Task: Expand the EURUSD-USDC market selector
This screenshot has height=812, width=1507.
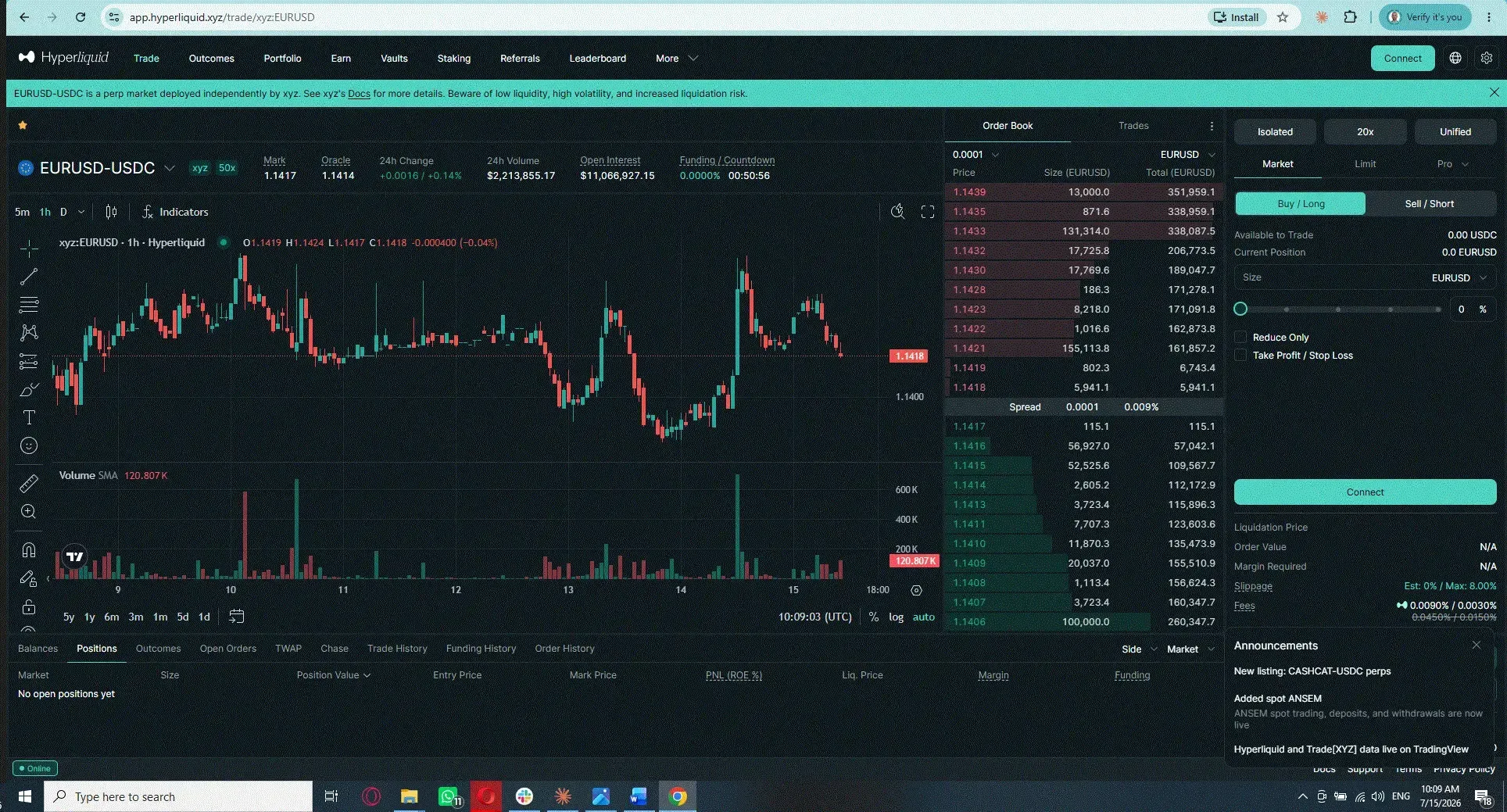Action: tap(169, 168)
